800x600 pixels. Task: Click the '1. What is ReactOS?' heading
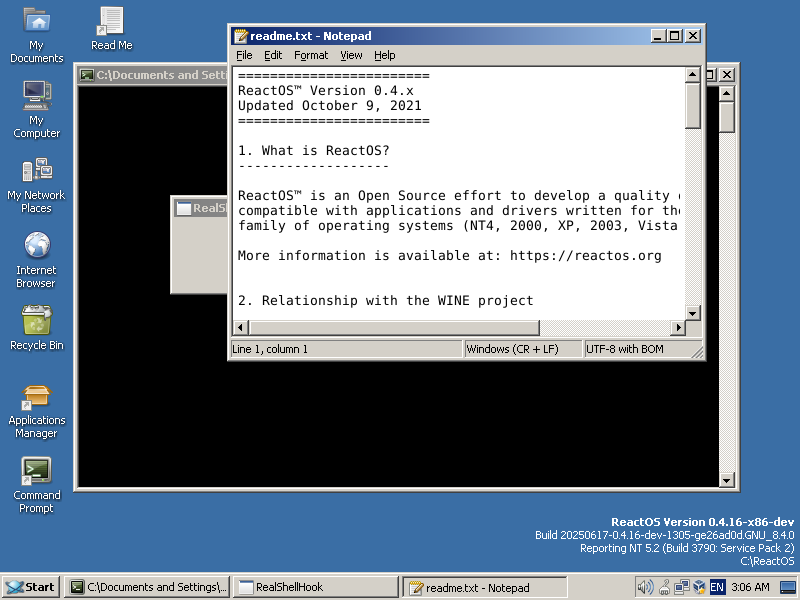click(x=314, y=151)
